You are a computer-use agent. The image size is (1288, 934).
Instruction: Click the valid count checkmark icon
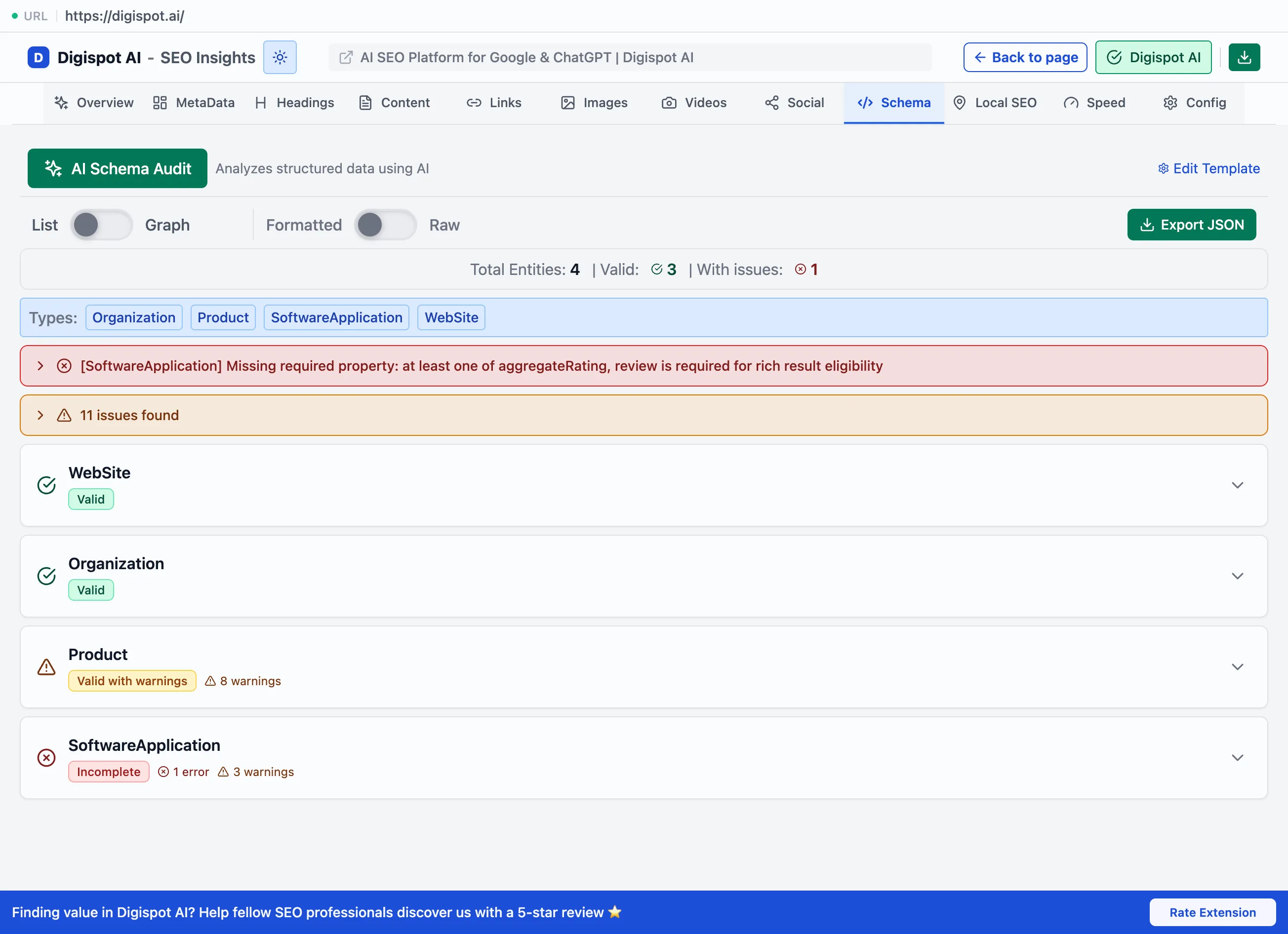(x=656, y=269)
